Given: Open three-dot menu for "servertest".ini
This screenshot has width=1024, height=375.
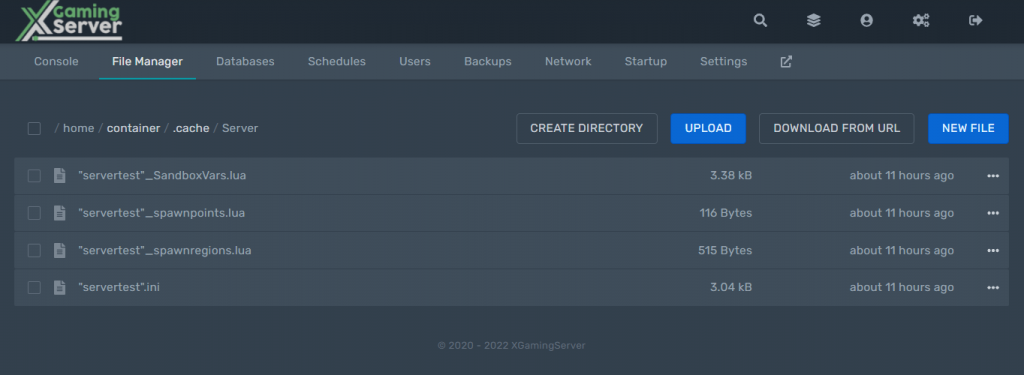Looking at the screenshot, I should (993, 287).
